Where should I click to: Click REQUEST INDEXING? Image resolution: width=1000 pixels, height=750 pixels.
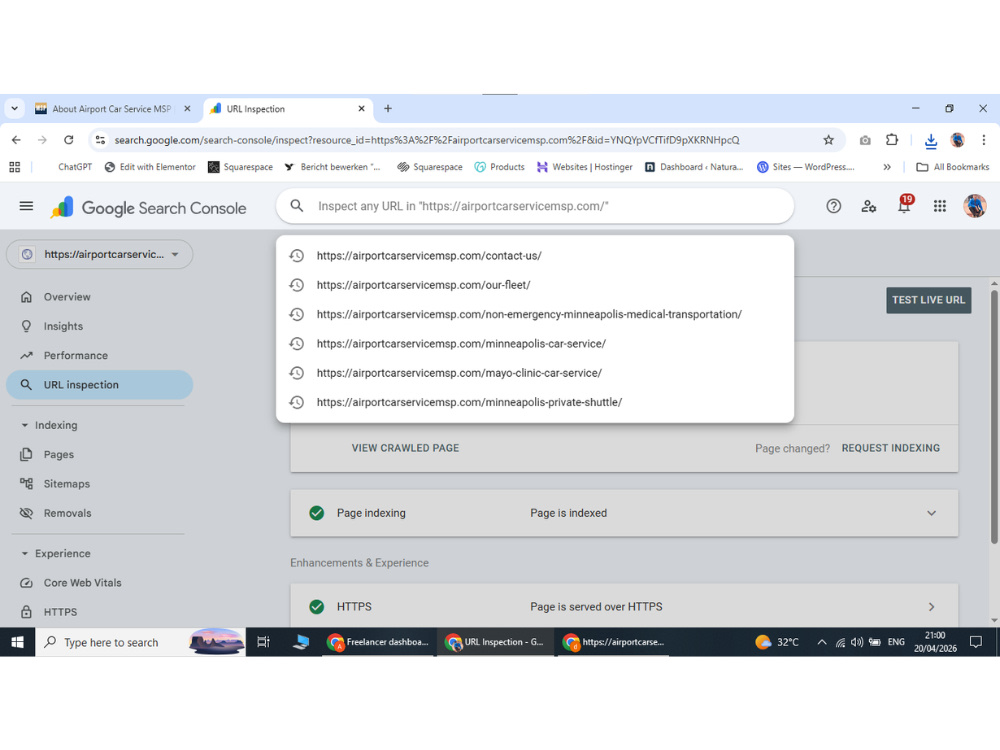coord(890,448)
